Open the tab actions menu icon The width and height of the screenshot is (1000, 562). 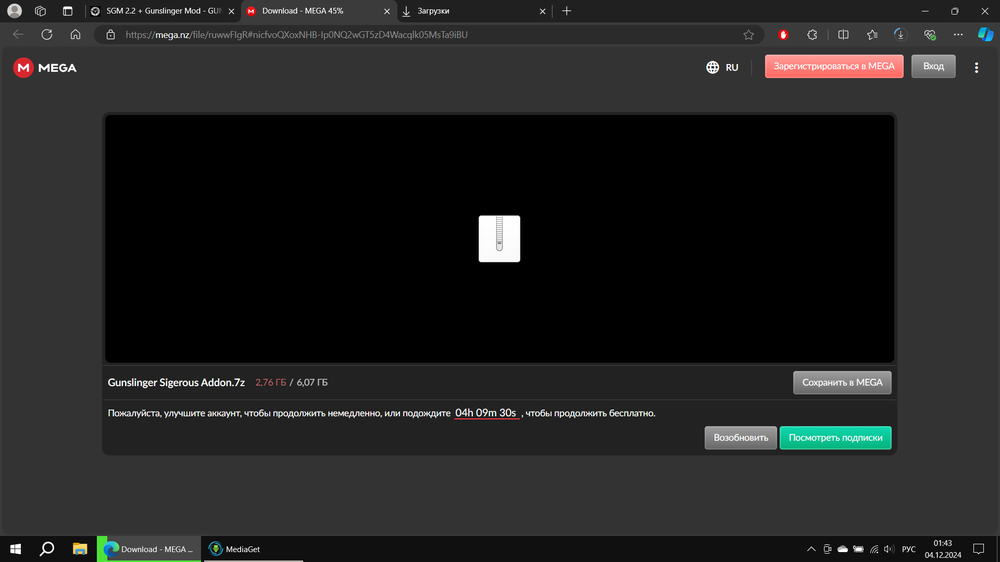coord(68,11)
